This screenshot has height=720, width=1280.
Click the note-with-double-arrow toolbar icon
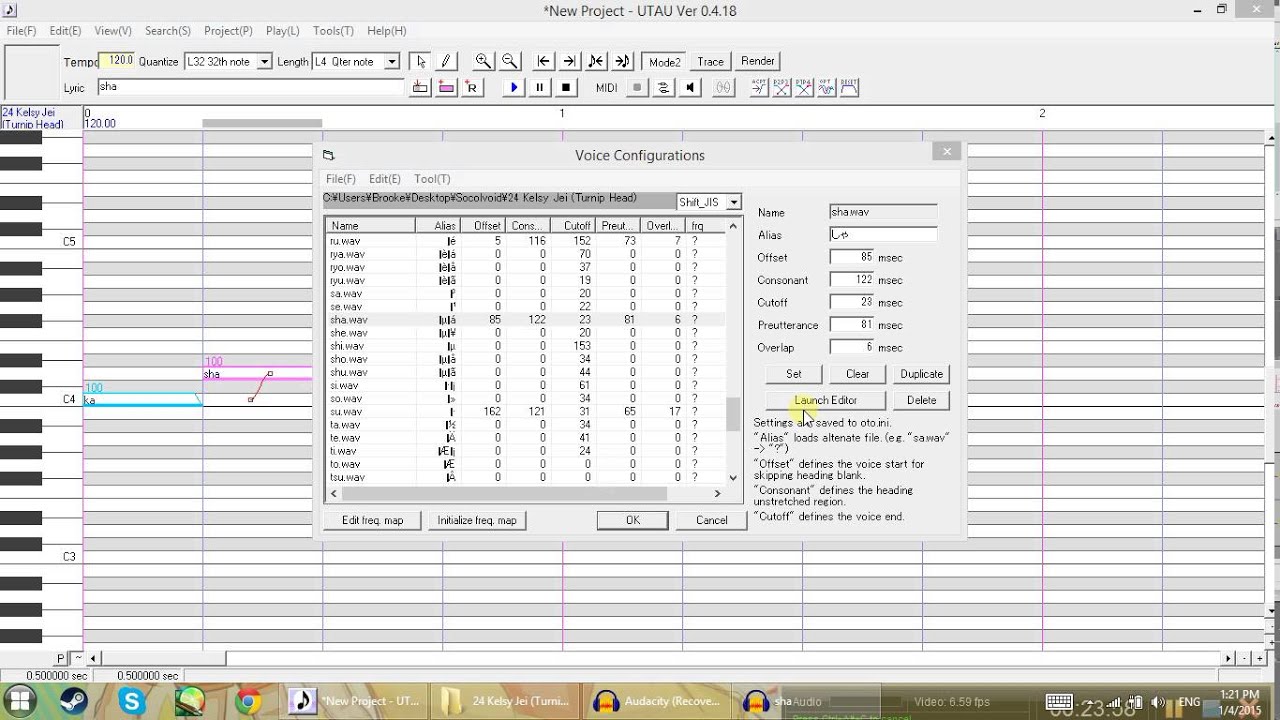(622, 61)
